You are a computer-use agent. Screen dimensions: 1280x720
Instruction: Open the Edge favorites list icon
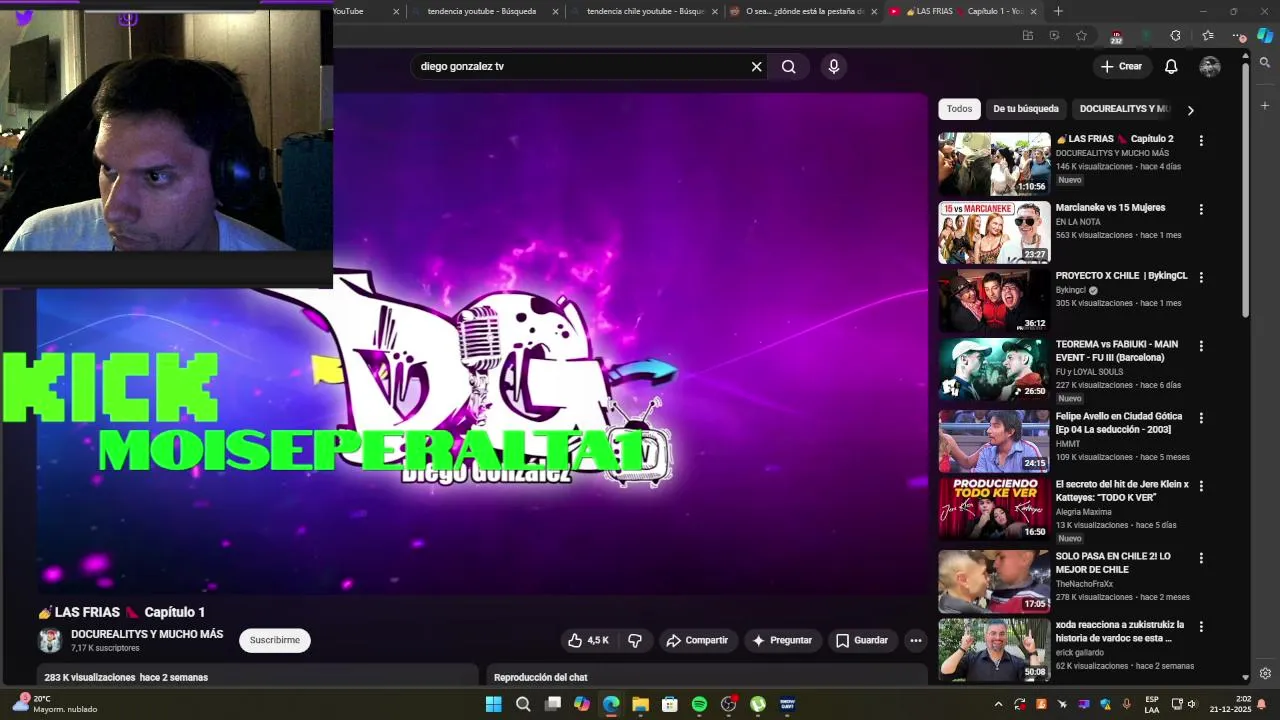(1208, 36)
